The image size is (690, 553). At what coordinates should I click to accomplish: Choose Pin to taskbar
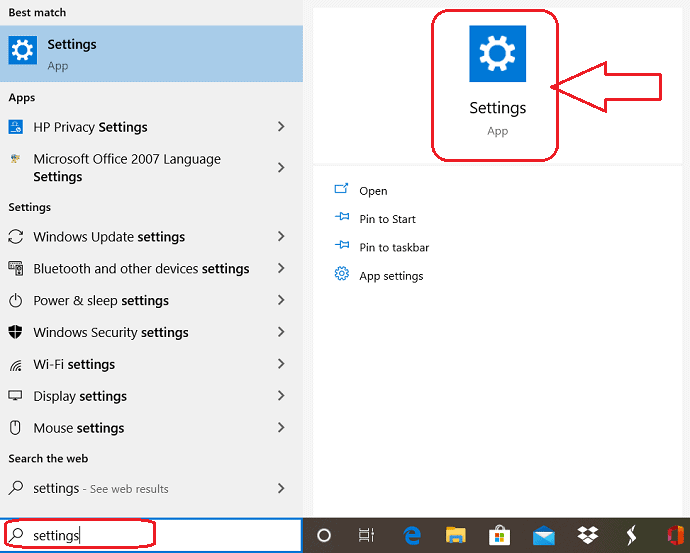(394, 247)
